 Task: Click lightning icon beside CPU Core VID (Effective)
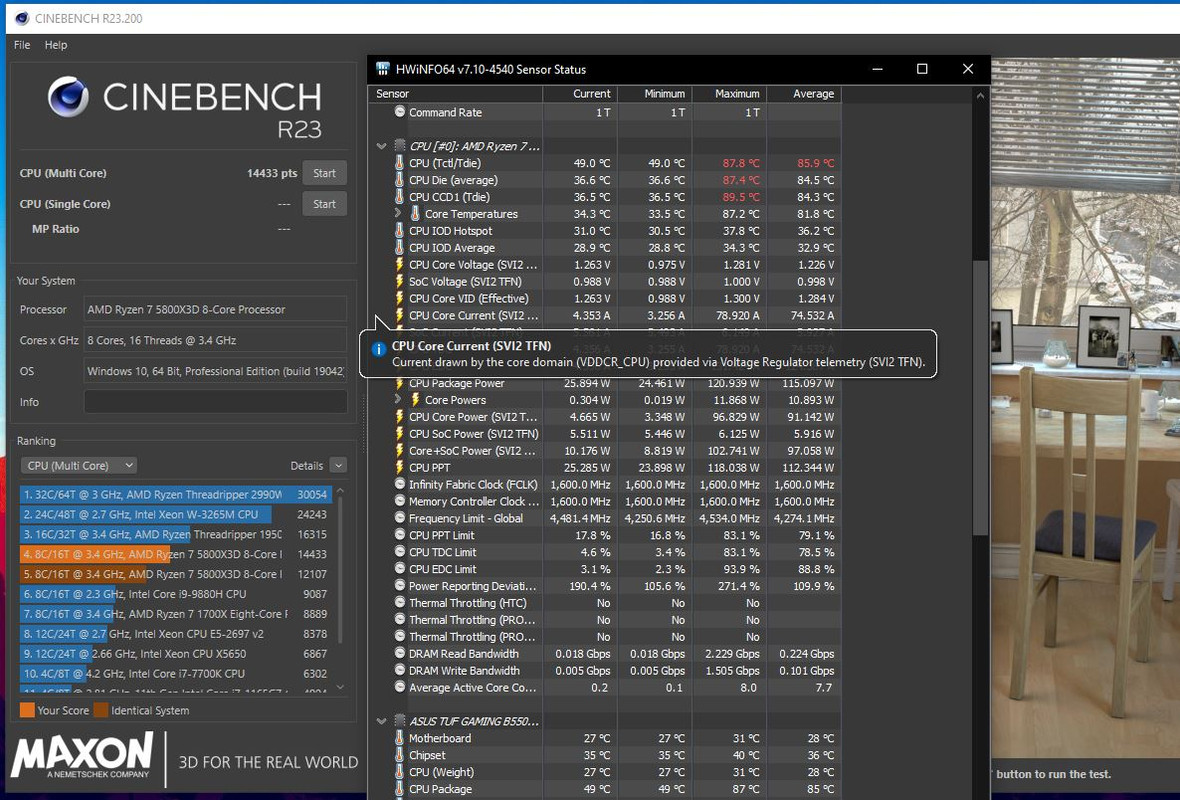pyautogui.click(x=400, y=298)
